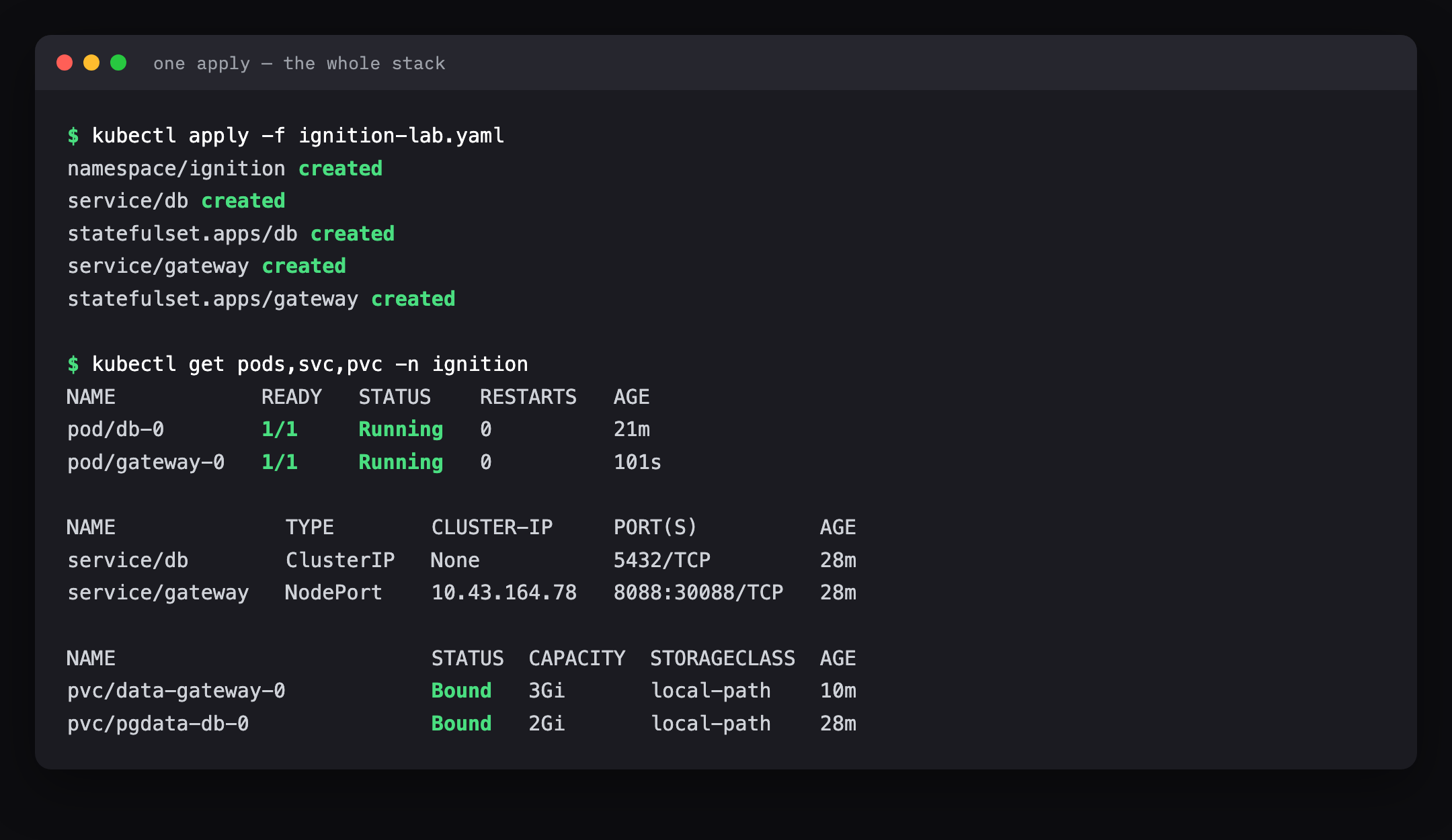Click the 'service/db created' line's service/db
Viewport: 1452px width, 840px height.
click(128, 201)
